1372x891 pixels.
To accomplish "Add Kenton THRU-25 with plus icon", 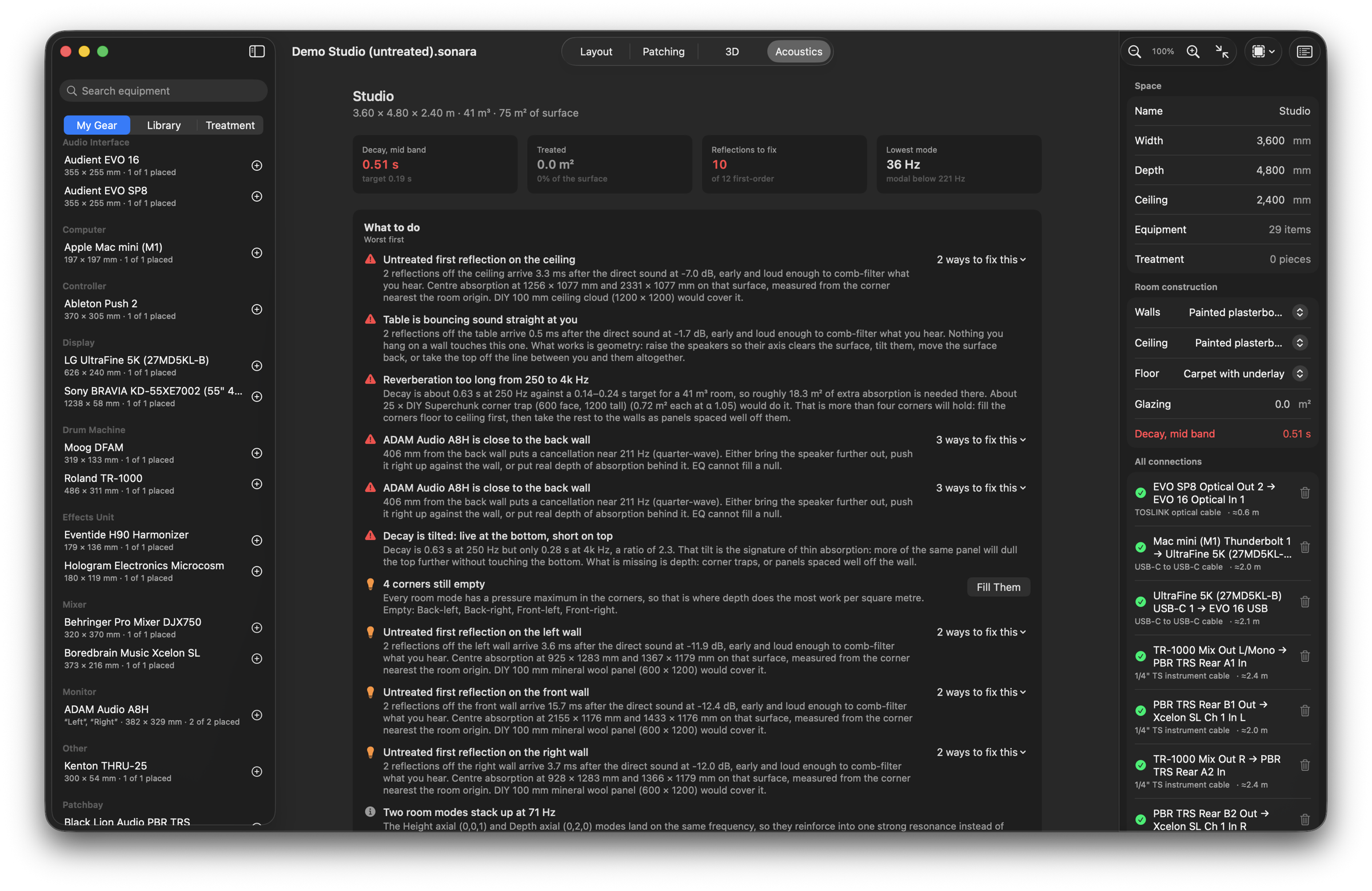I will (257, 771).
